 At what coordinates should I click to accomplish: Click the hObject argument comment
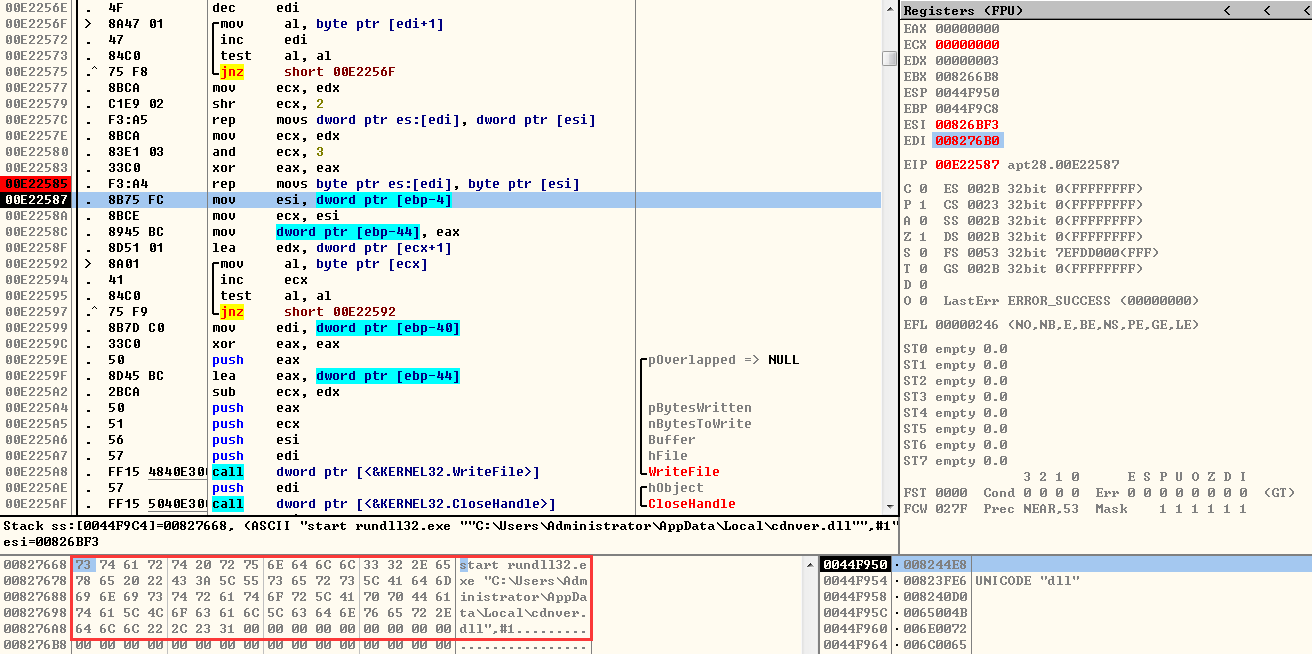(676, 488)
